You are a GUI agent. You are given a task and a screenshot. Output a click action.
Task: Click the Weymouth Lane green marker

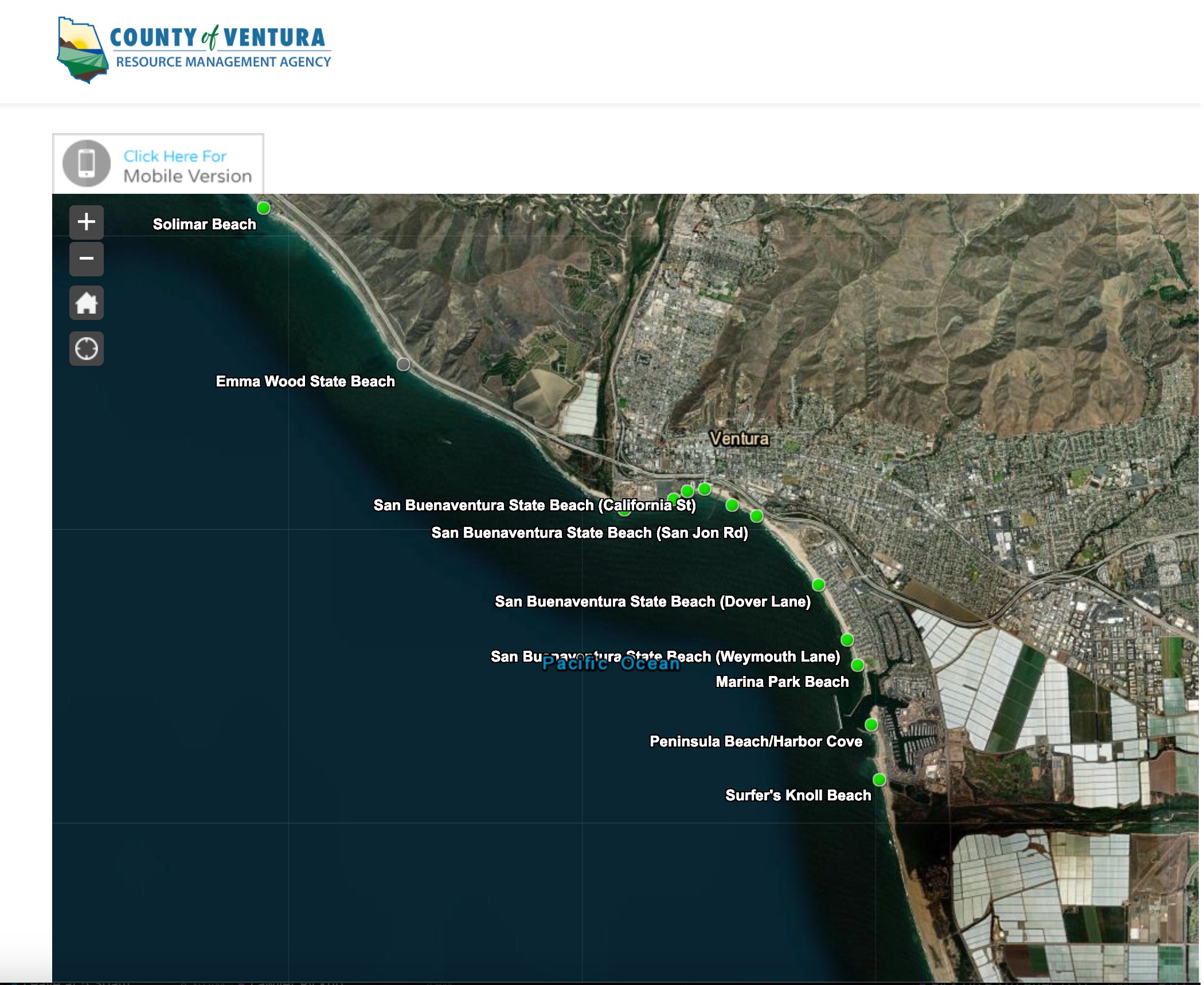847,639
